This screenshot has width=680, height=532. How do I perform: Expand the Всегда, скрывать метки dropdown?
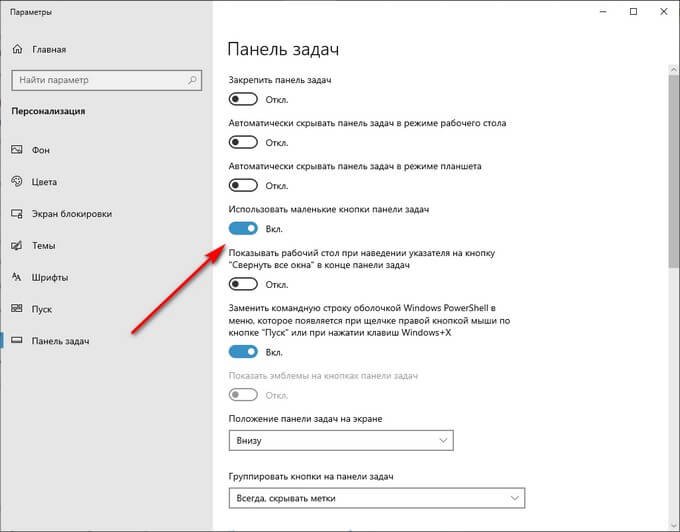(x=376, y=498)
